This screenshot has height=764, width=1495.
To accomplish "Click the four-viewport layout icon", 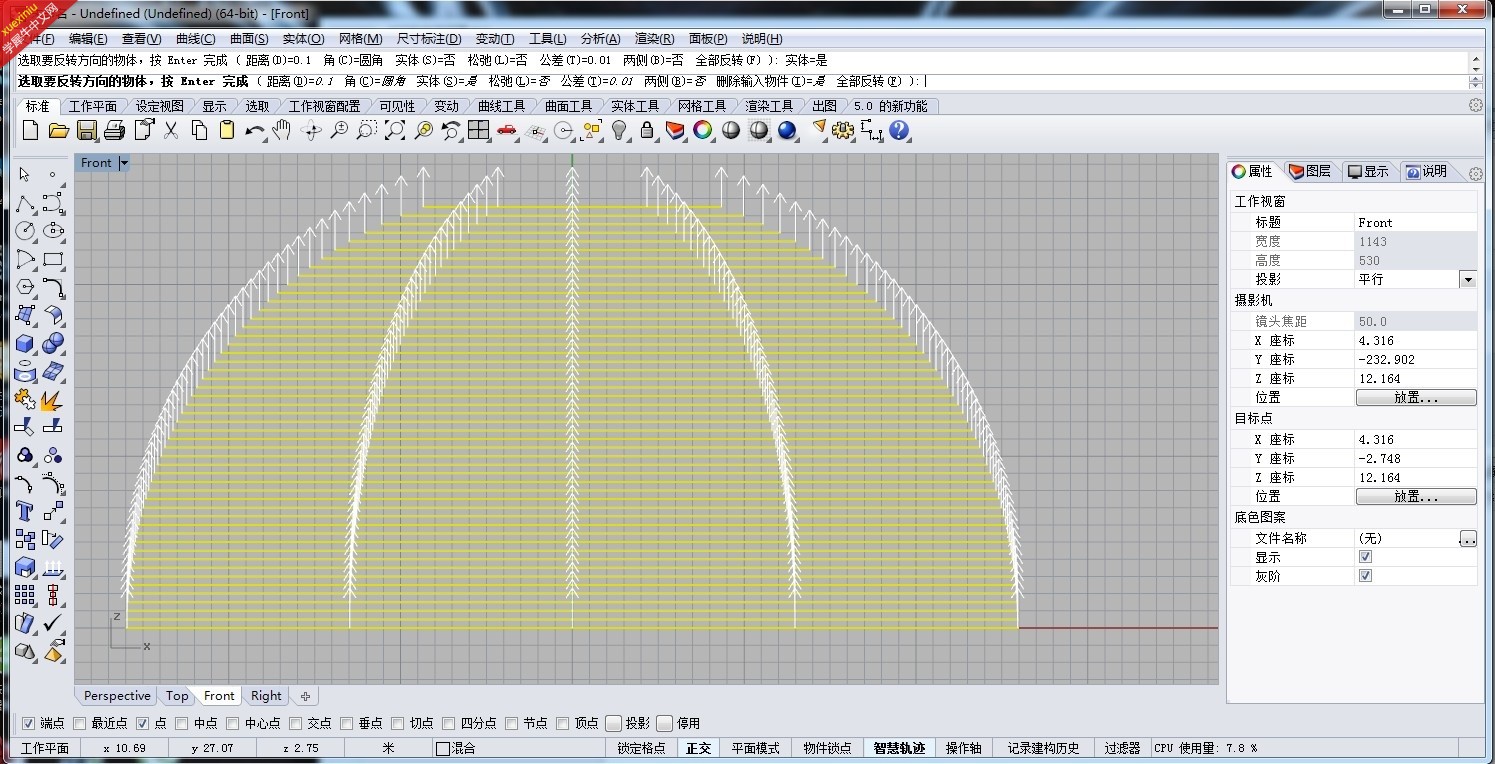I will click(479, 131).
